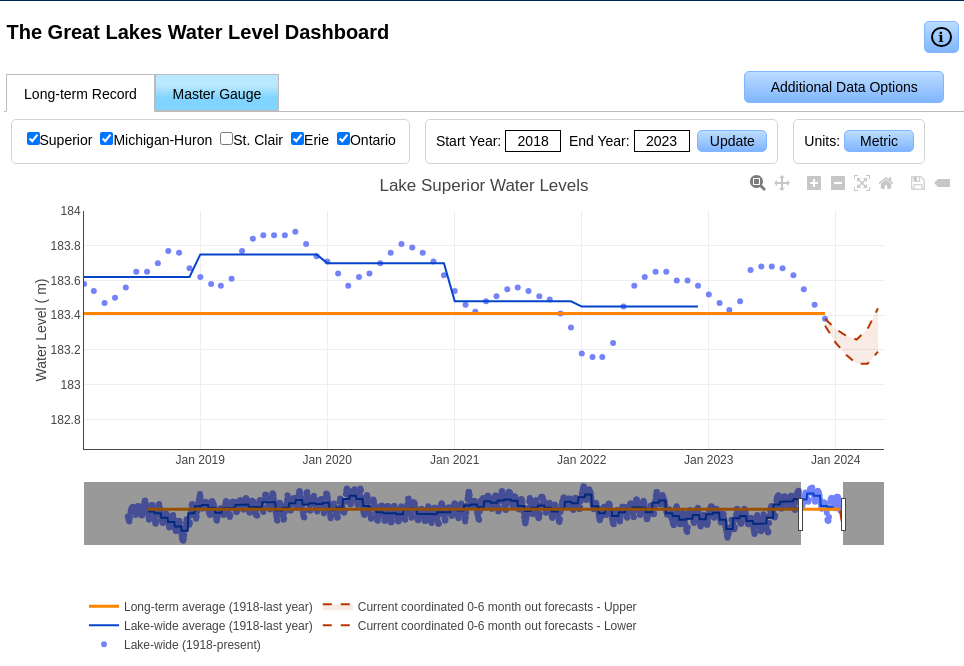Toggle the forecasts Lower legend entry
Screen dimensions: 964x666
[480, 625]
